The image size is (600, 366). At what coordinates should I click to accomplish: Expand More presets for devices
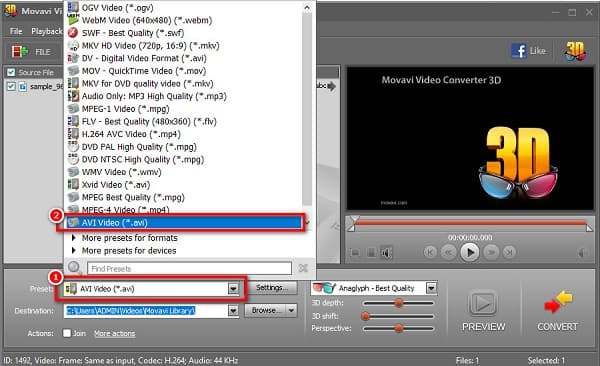129,251
